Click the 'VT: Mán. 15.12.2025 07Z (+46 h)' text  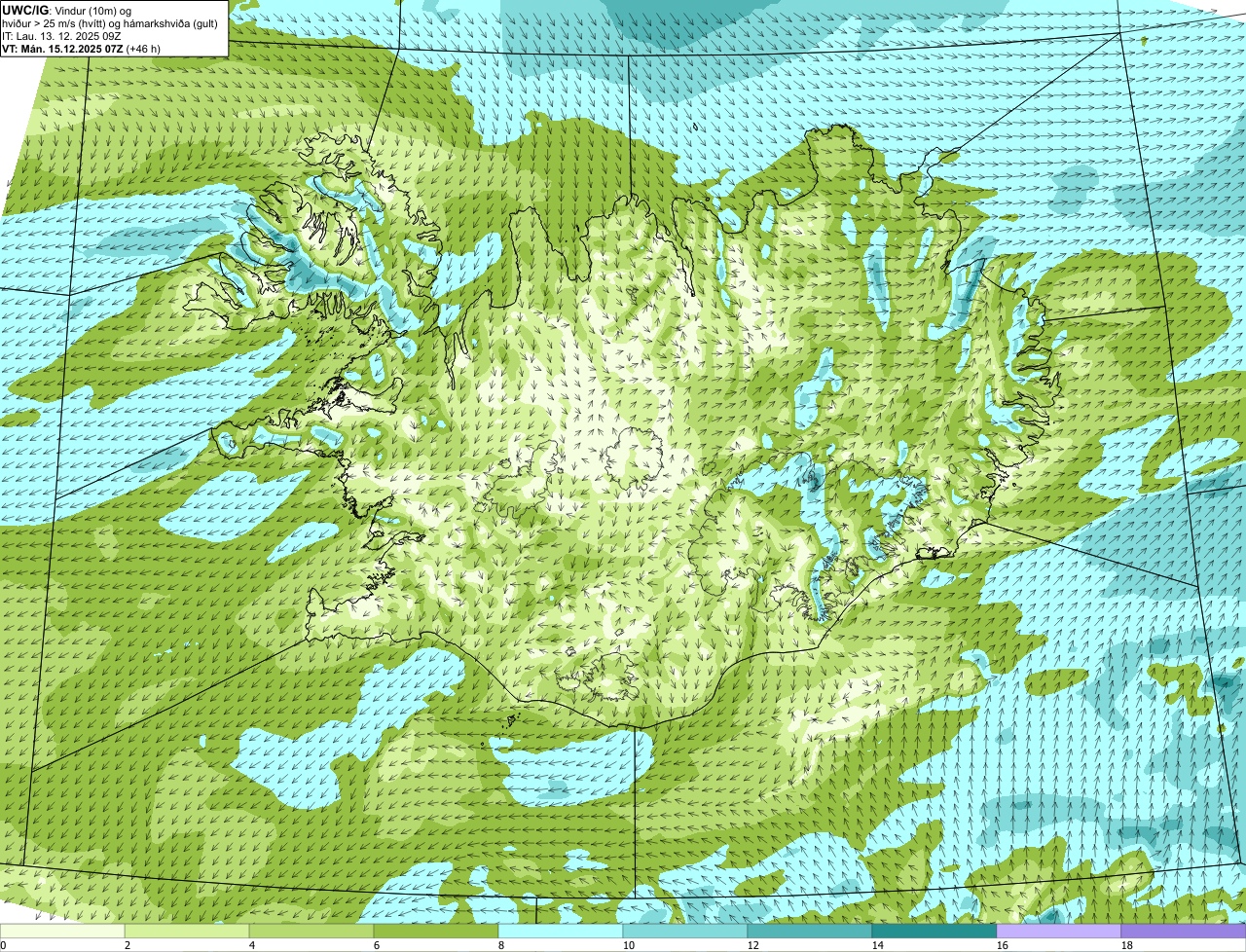(81, 49)
